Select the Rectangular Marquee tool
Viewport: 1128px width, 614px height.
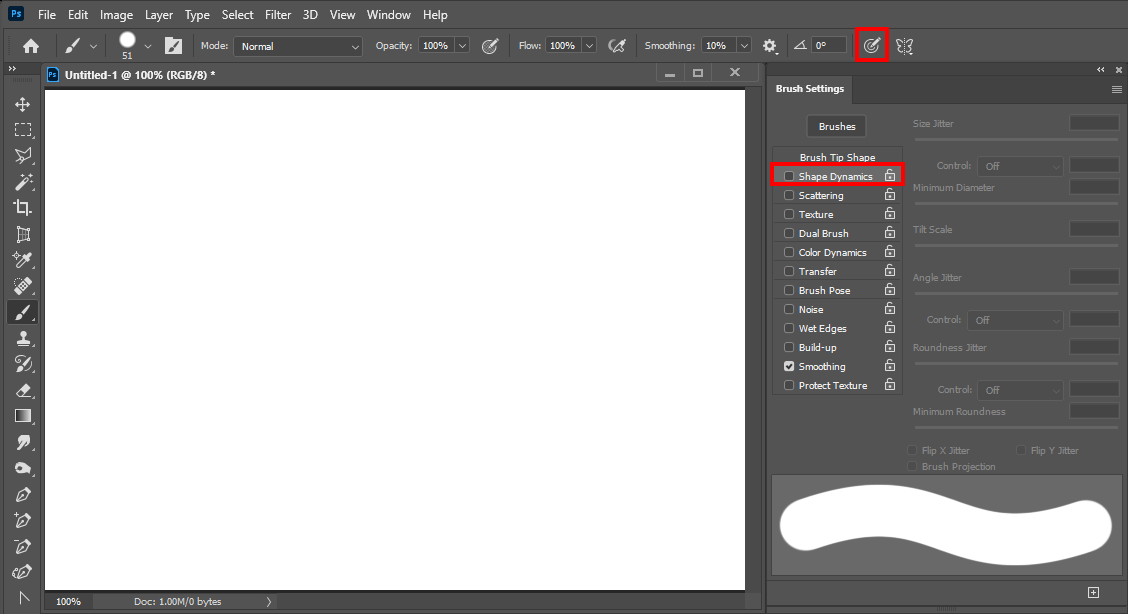pos(23,129)
